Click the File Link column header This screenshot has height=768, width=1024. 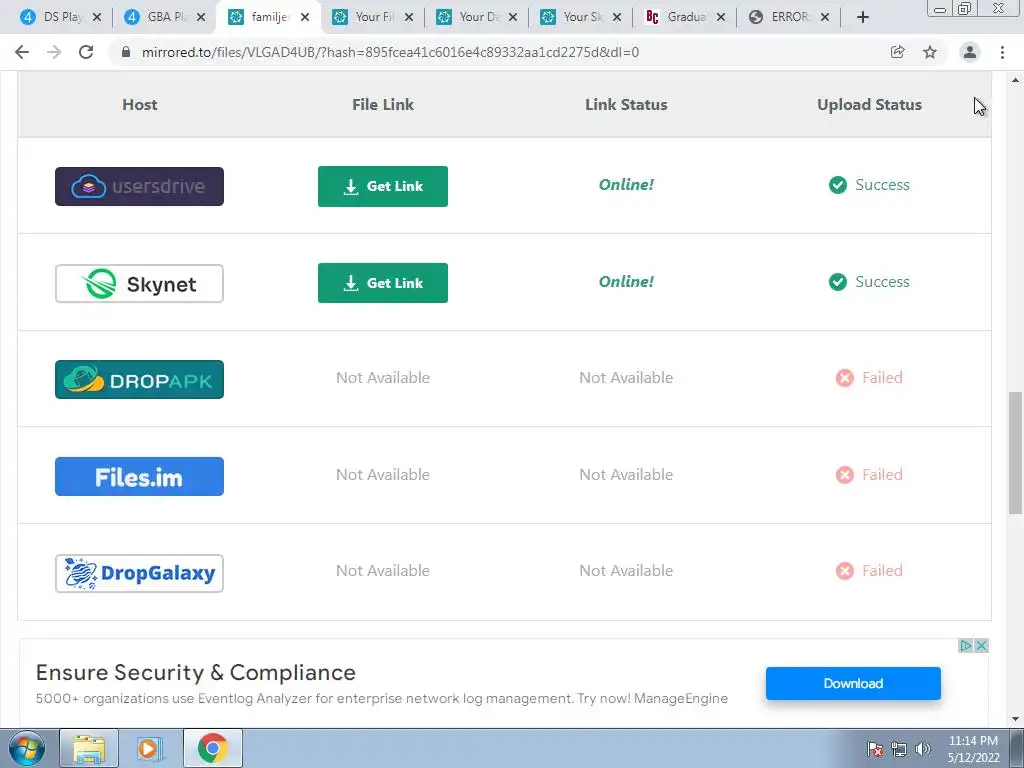pyautogui.click(x=383, y=104)
